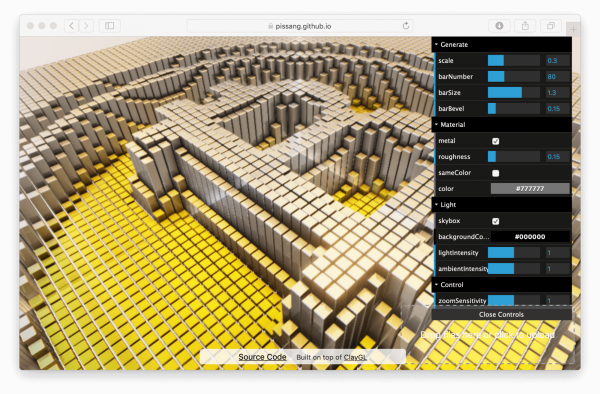
Task: Add a new tab with plus
Action: click(573, 29)
